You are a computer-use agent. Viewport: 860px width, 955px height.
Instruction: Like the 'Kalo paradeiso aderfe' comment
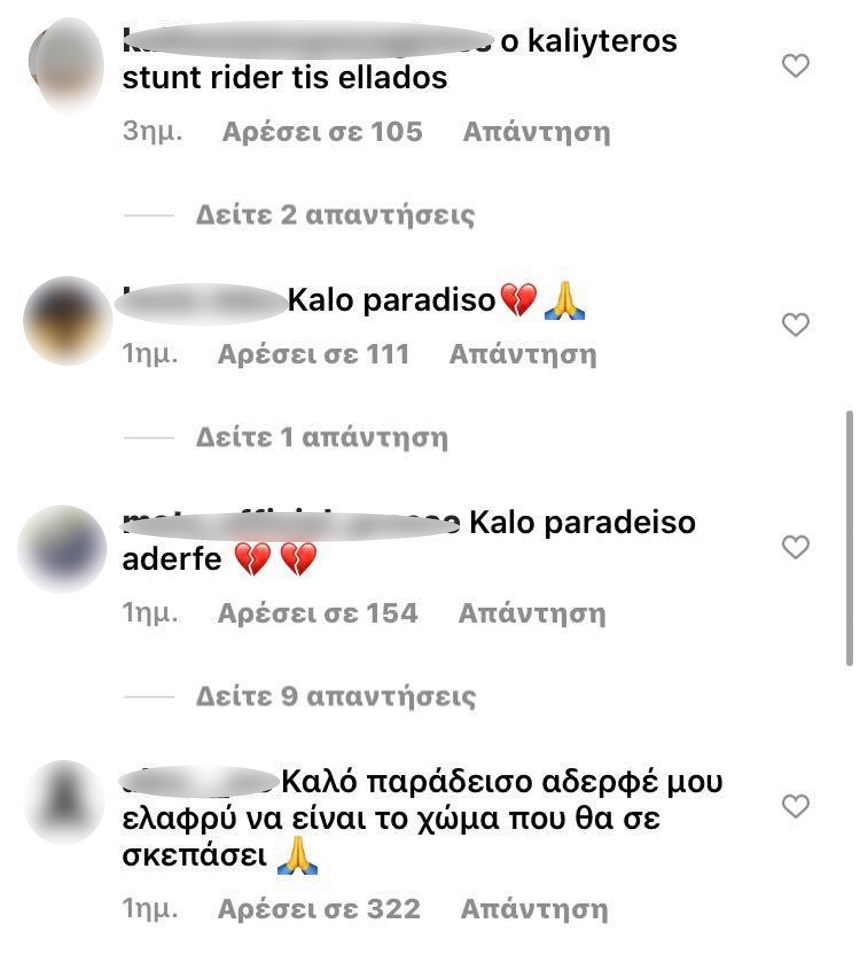[x=795, y=546]
